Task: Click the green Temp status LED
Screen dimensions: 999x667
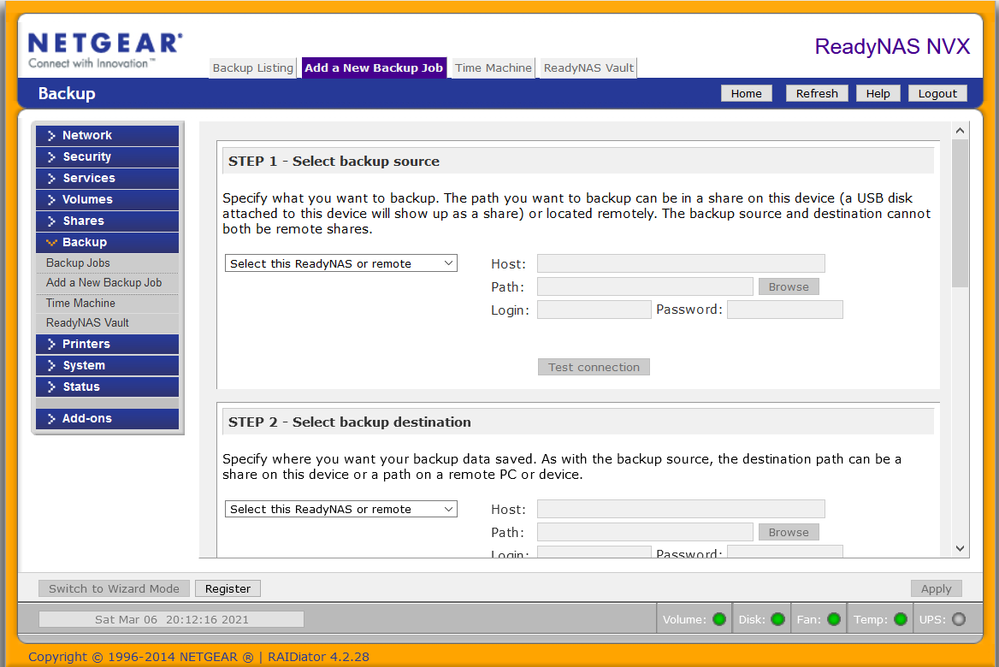Action: (900, 619)
